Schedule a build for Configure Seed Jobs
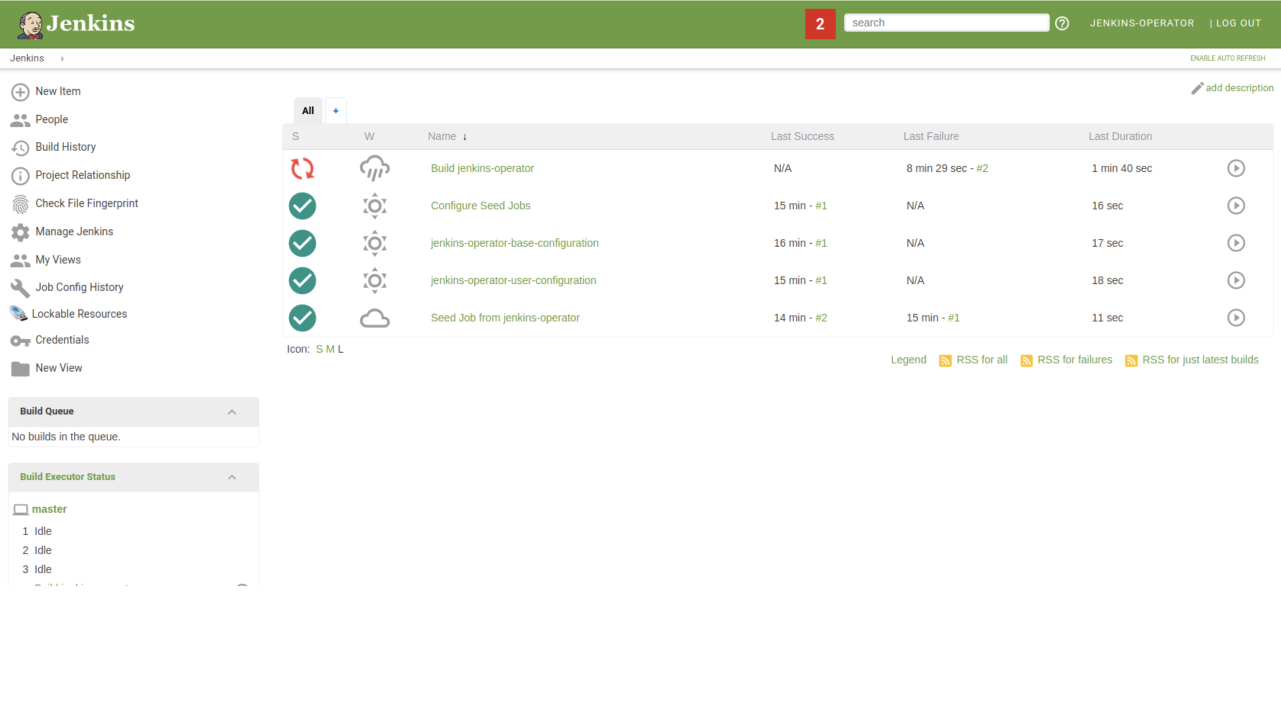Image resolution: width=1281 pixels, height=719 pixels. click(x=1236, y=206)
